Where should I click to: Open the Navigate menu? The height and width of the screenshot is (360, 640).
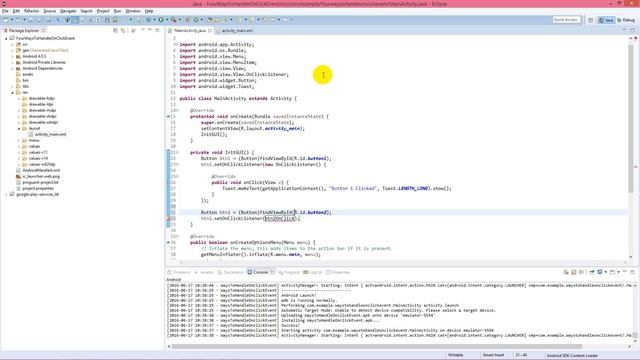[x=68, y=11]
